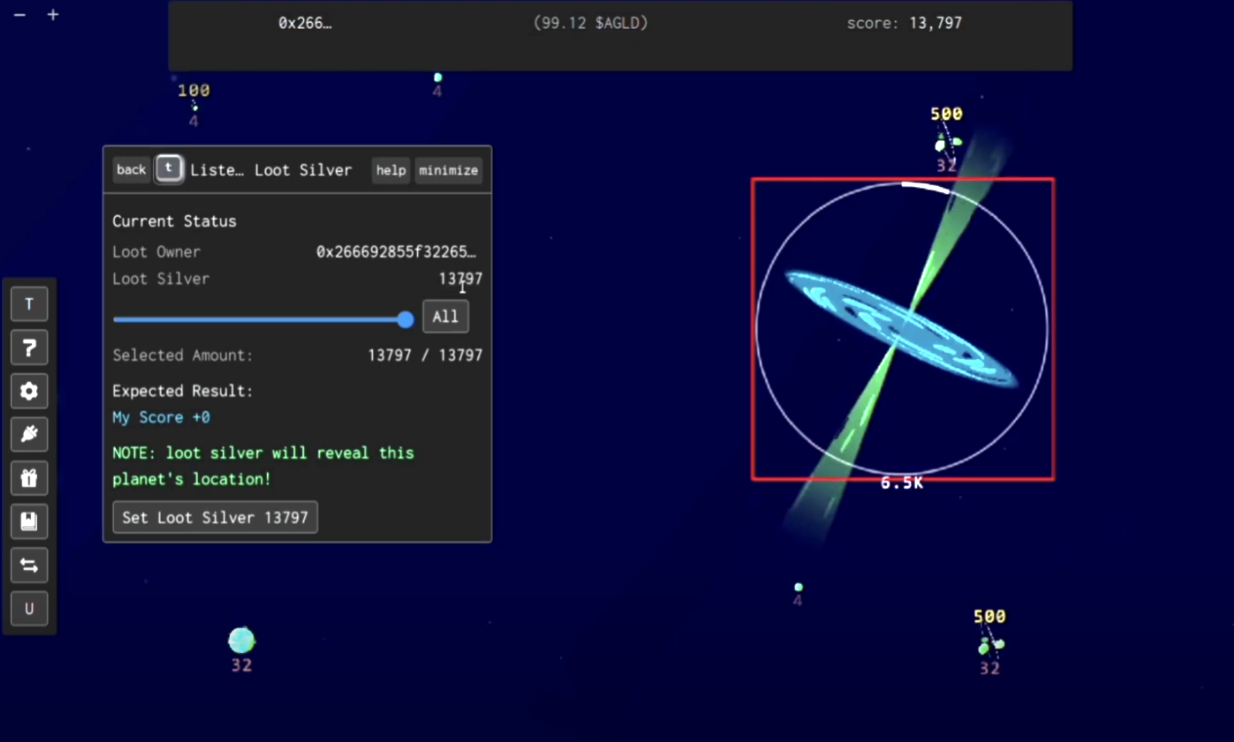Minimize the Loot Silver panel
This screenshot has width=1234, height=742.
[448, 171]
